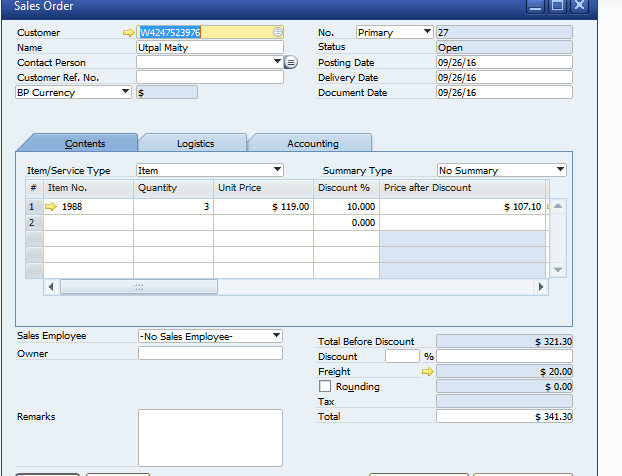Open the Accounting tab
The width and height of the screenshot is (622, 476).
point(313,144)
